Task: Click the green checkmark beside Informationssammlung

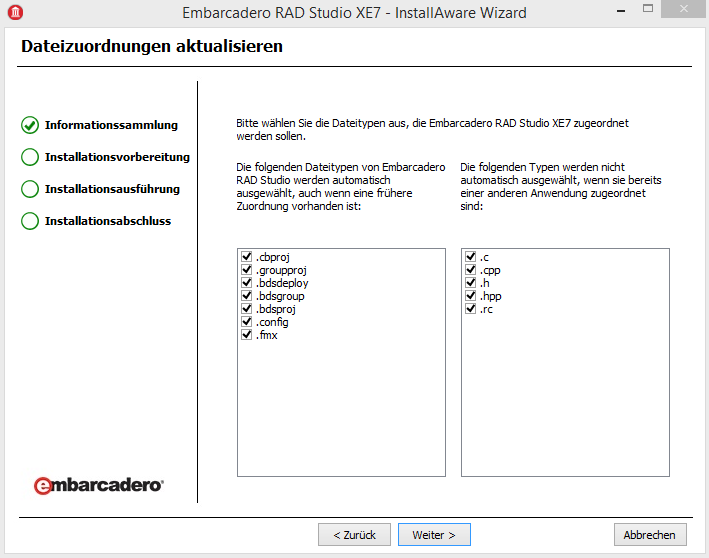Action: coord(30,125)
